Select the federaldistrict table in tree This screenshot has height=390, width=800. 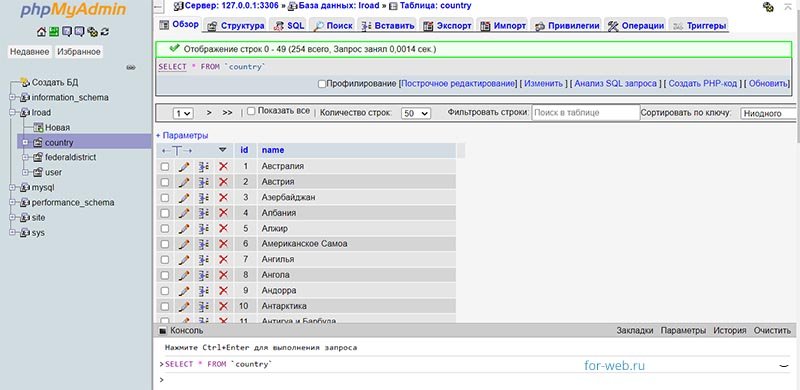coord(70,157)
